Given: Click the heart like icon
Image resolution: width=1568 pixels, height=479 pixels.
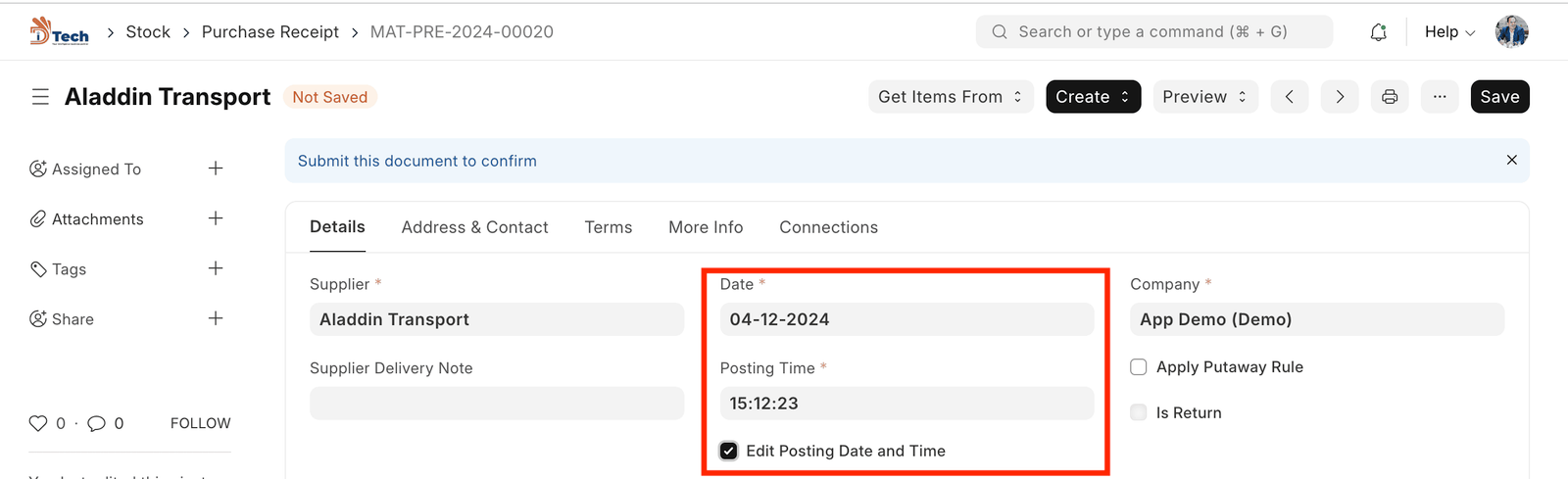Looking at the screenshot, I should point(38,423).
